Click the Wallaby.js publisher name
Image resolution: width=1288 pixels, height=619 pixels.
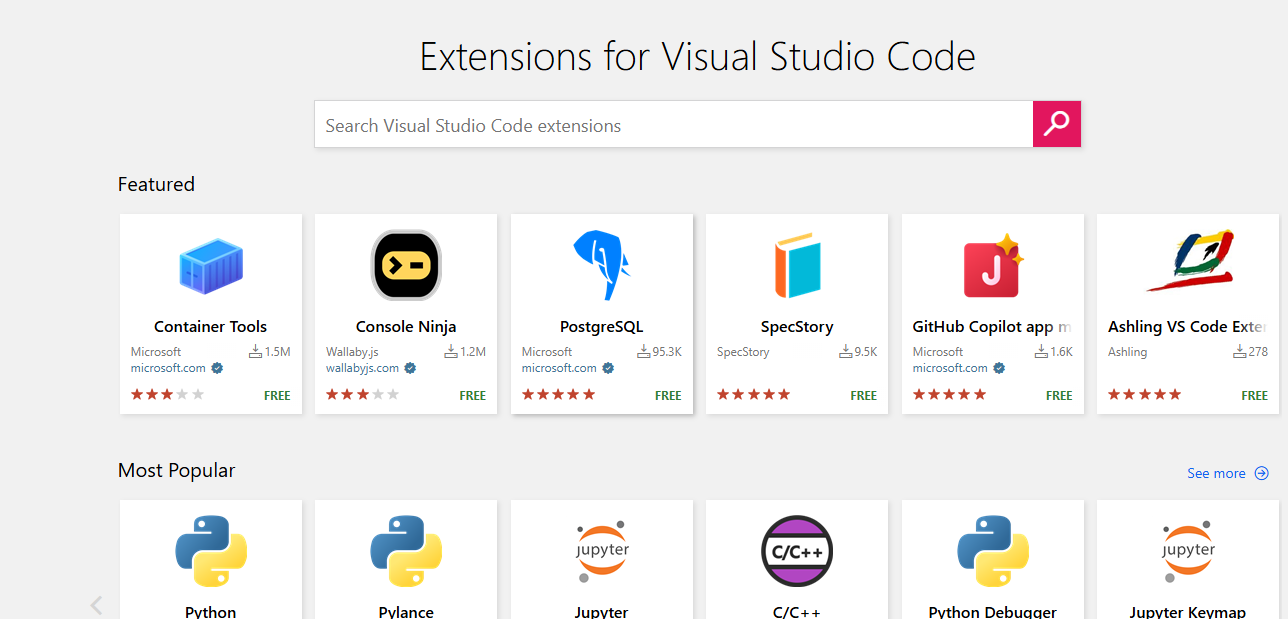click(x=352, y=352)
